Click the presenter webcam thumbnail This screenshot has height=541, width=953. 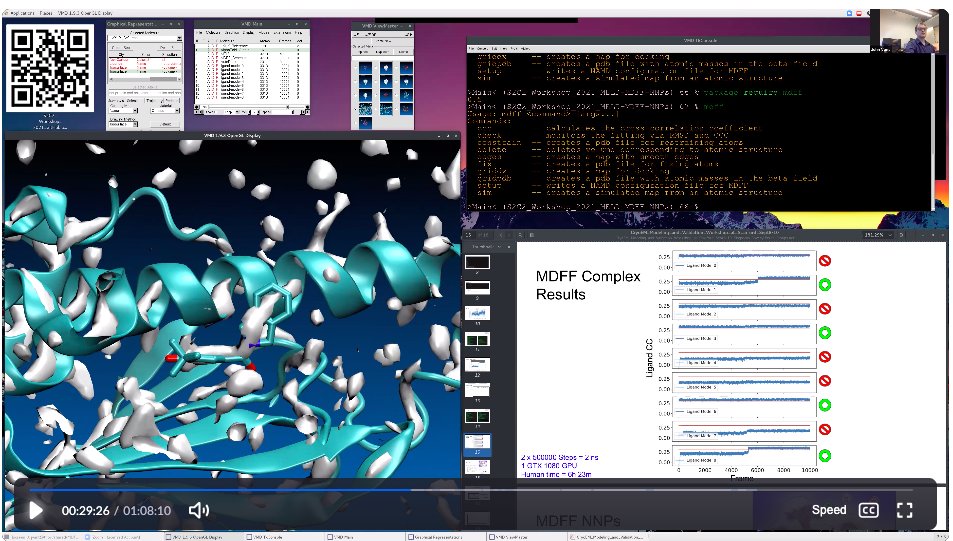tap(909, 31)
